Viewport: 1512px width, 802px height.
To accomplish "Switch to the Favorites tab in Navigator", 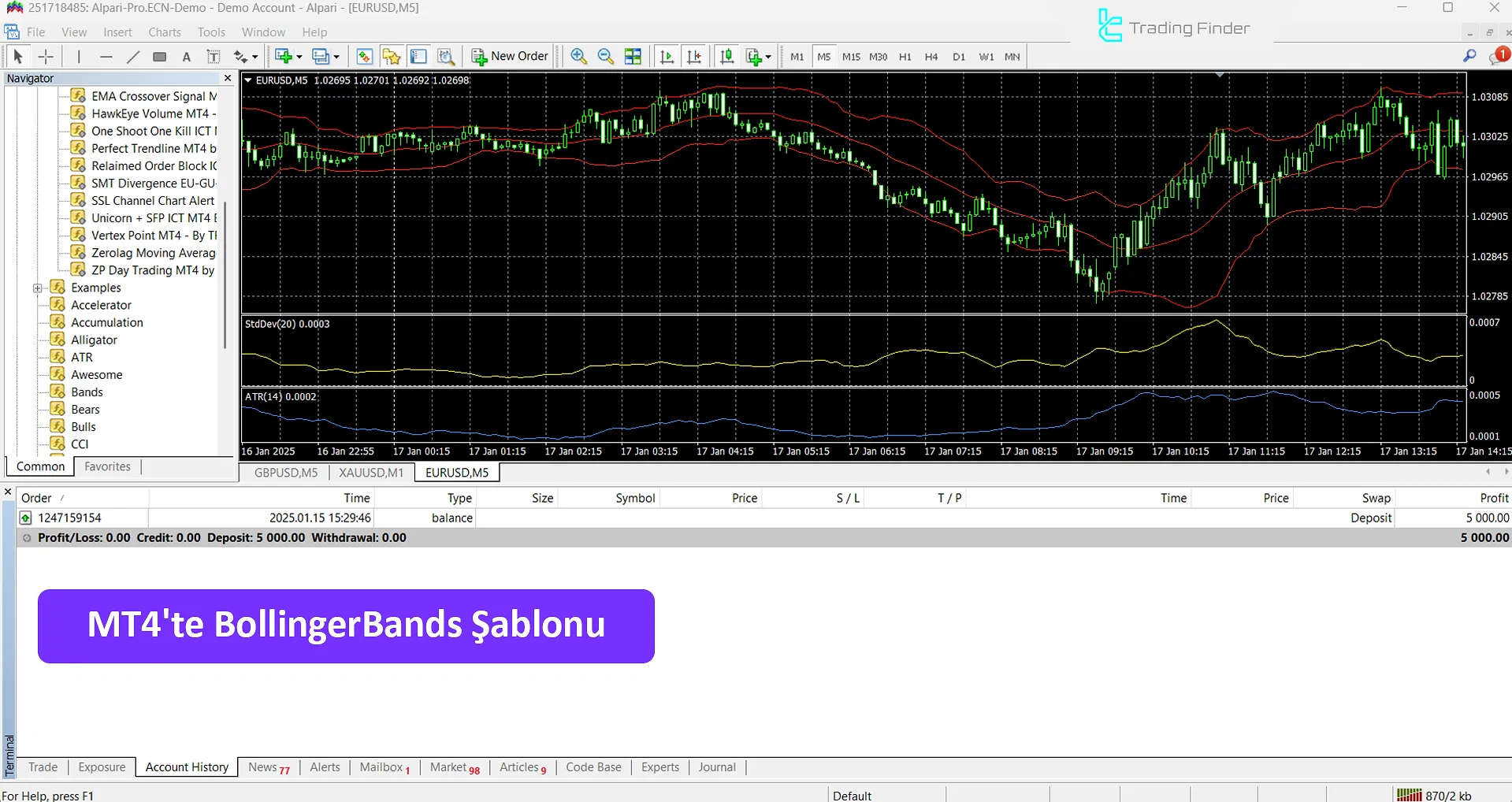I will click(107, 466).
